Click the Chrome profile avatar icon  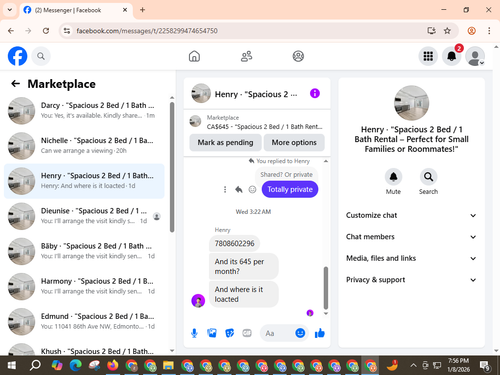(471, 31)
